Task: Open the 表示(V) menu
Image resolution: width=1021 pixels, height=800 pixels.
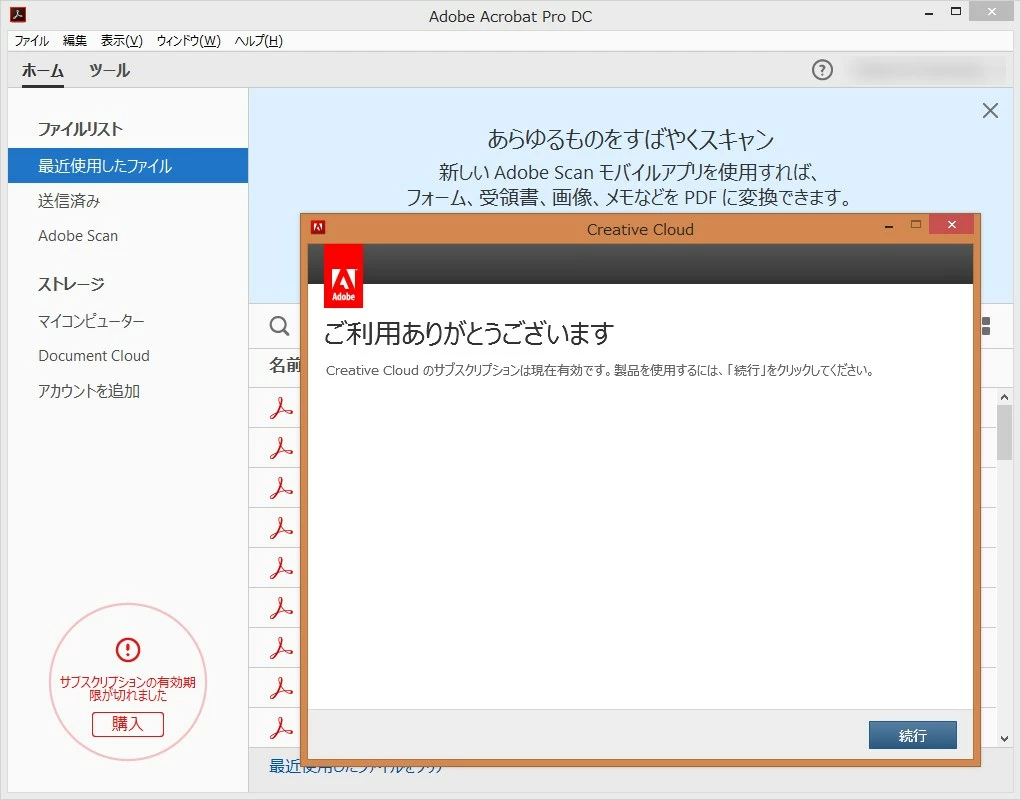Action: tap(122, 41)
